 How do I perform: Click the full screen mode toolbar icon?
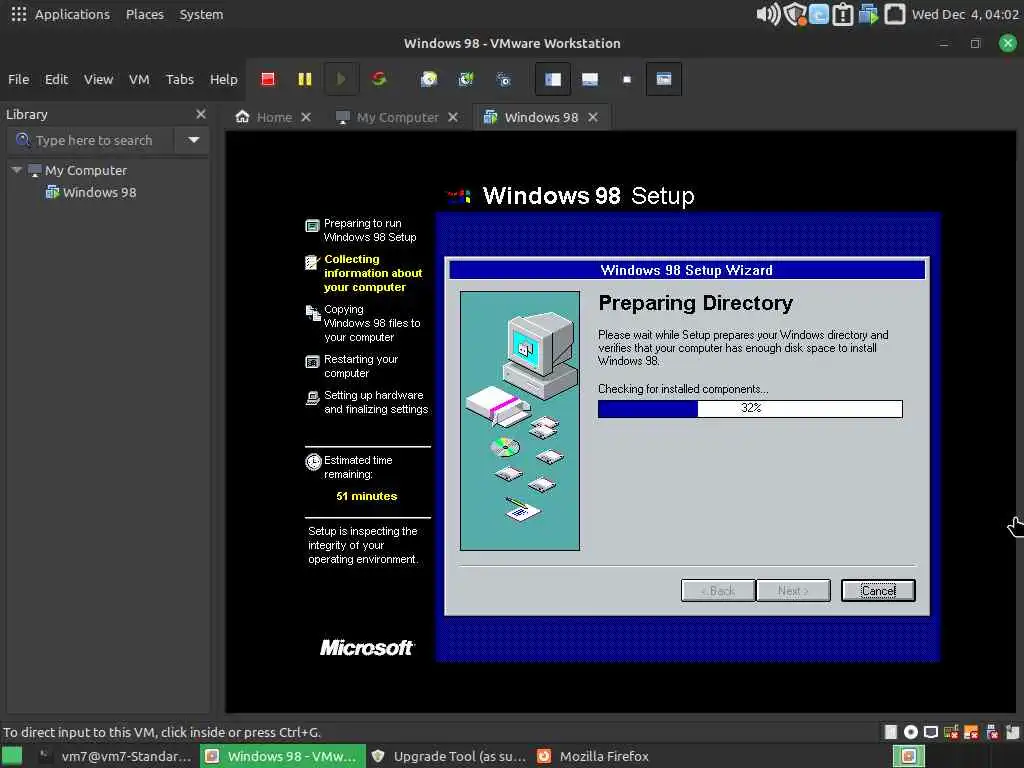pyautogui.click(x=664, y=79)
